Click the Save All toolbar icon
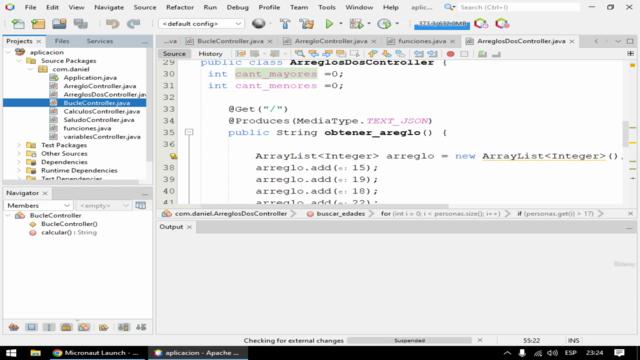Image resolution: width=640 pixels, height=360 pixels. click(x=80, y=24)
